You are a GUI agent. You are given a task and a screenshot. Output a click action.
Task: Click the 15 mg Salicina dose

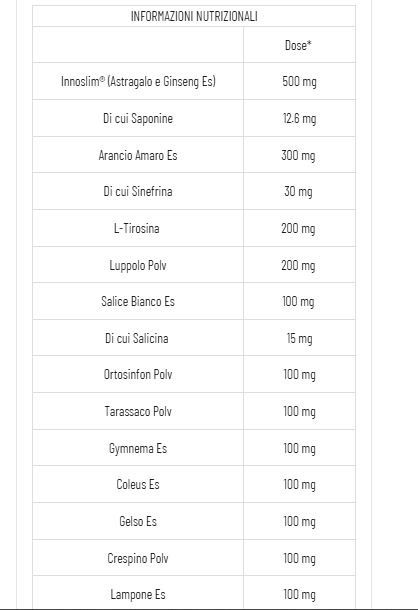pyautogui.click(x=299, y=338)
